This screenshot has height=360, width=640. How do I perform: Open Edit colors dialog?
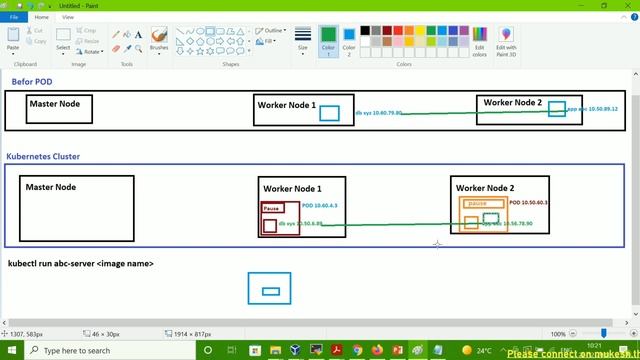[x=480, y=42]
